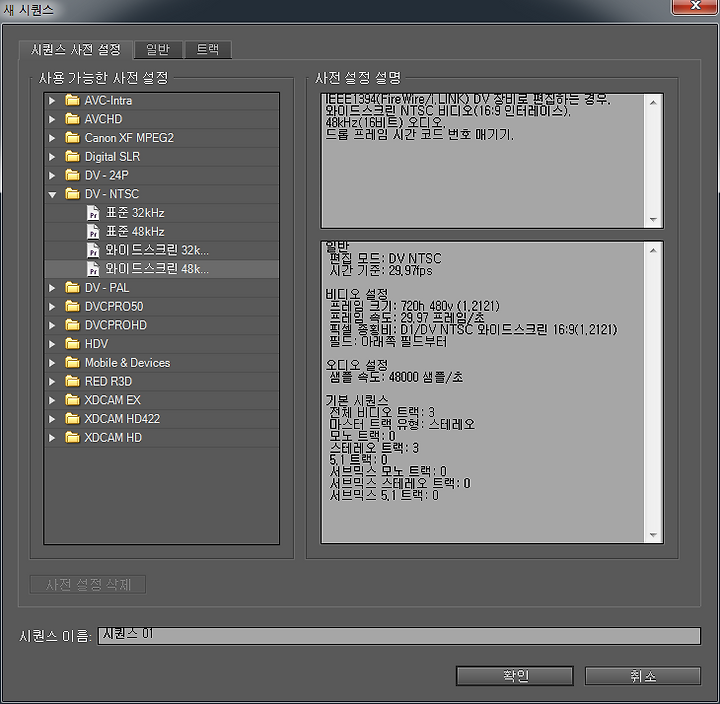
Task: Select the XDCAM HD422 label
Action: tap(122, 419)
